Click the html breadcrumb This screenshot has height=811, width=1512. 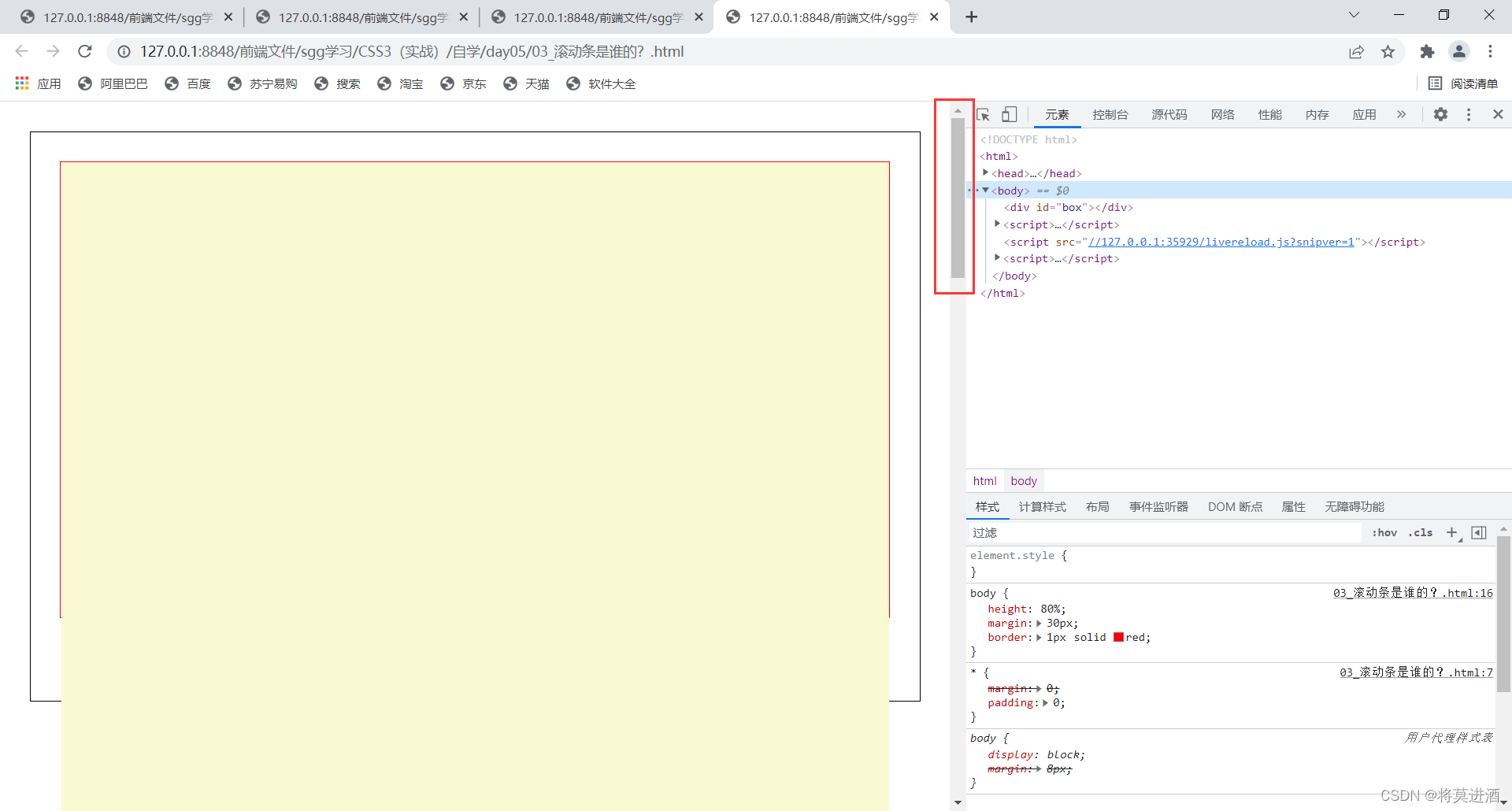coord(984,481)
